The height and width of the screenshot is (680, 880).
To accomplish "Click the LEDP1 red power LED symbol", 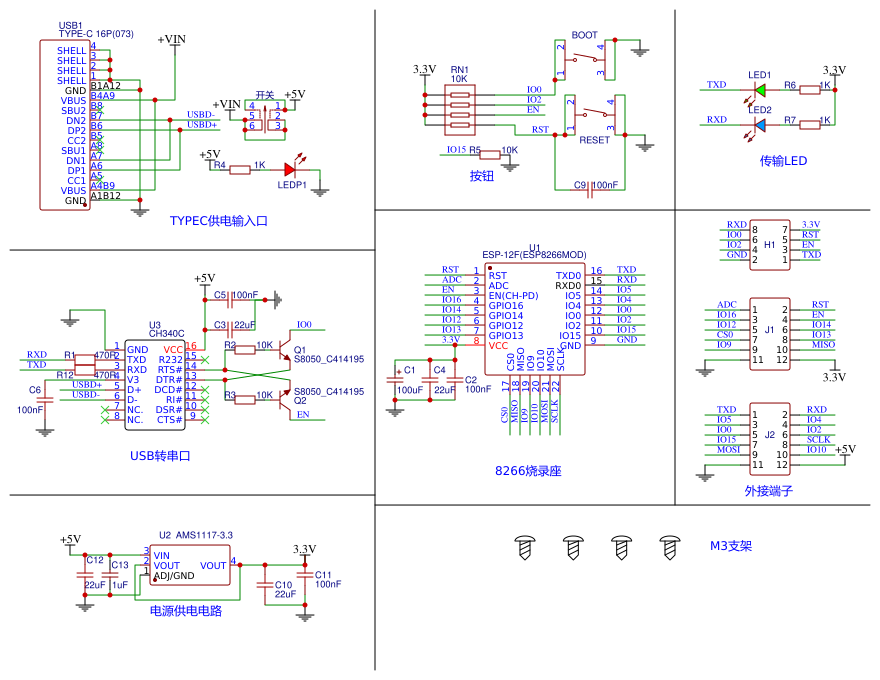I will pyautogui.click(x=290, y=169).
